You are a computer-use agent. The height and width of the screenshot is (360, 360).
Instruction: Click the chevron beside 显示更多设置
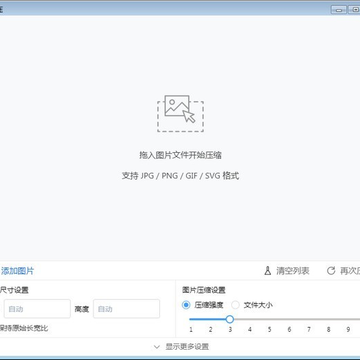[157, 347]
